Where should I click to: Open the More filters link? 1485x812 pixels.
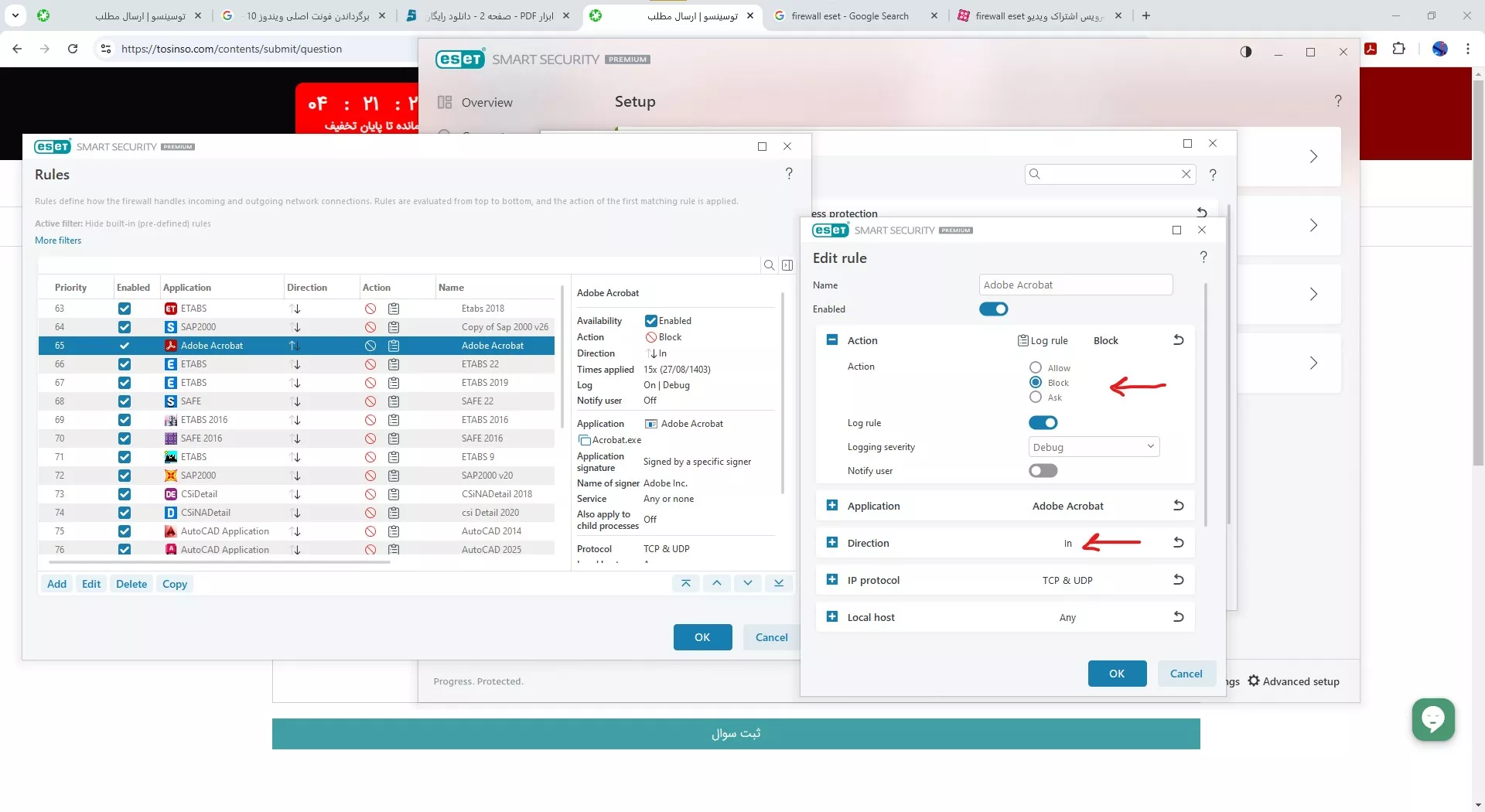(58, 241)
